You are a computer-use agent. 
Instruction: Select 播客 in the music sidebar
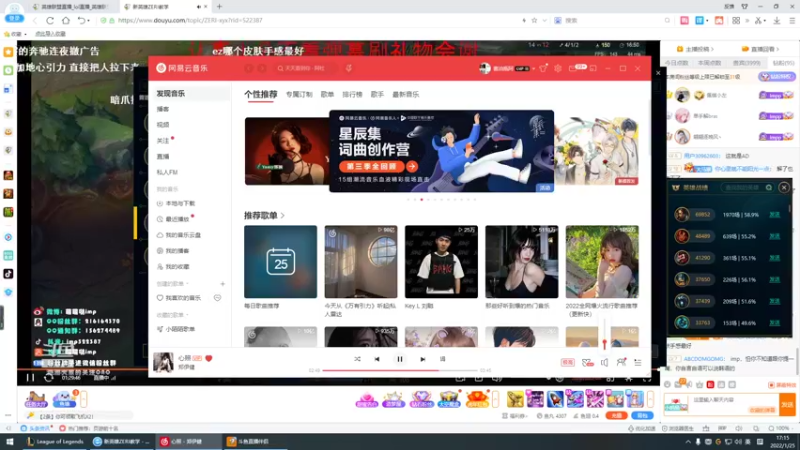163,109
